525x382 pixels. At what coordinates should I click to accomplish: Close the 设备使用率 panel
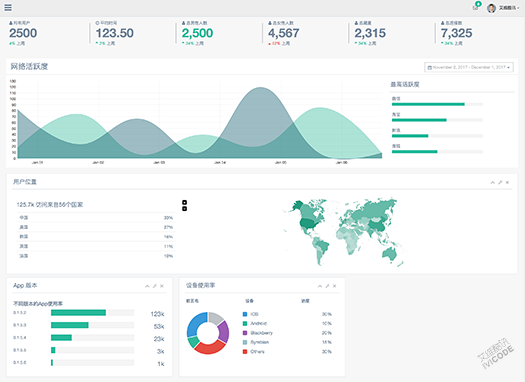[x=334, y=286]
